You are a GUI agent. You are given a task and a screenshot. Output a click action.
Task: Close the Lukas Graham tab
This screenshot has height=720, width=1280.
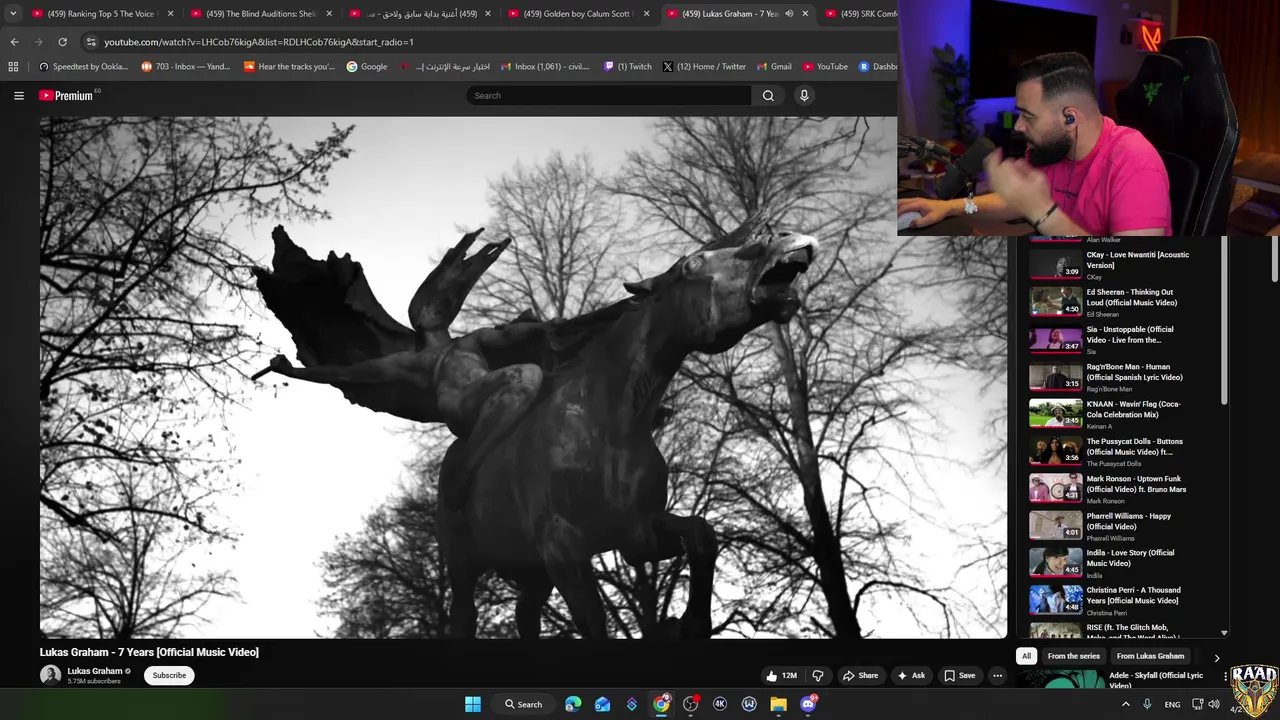[805, 14]
